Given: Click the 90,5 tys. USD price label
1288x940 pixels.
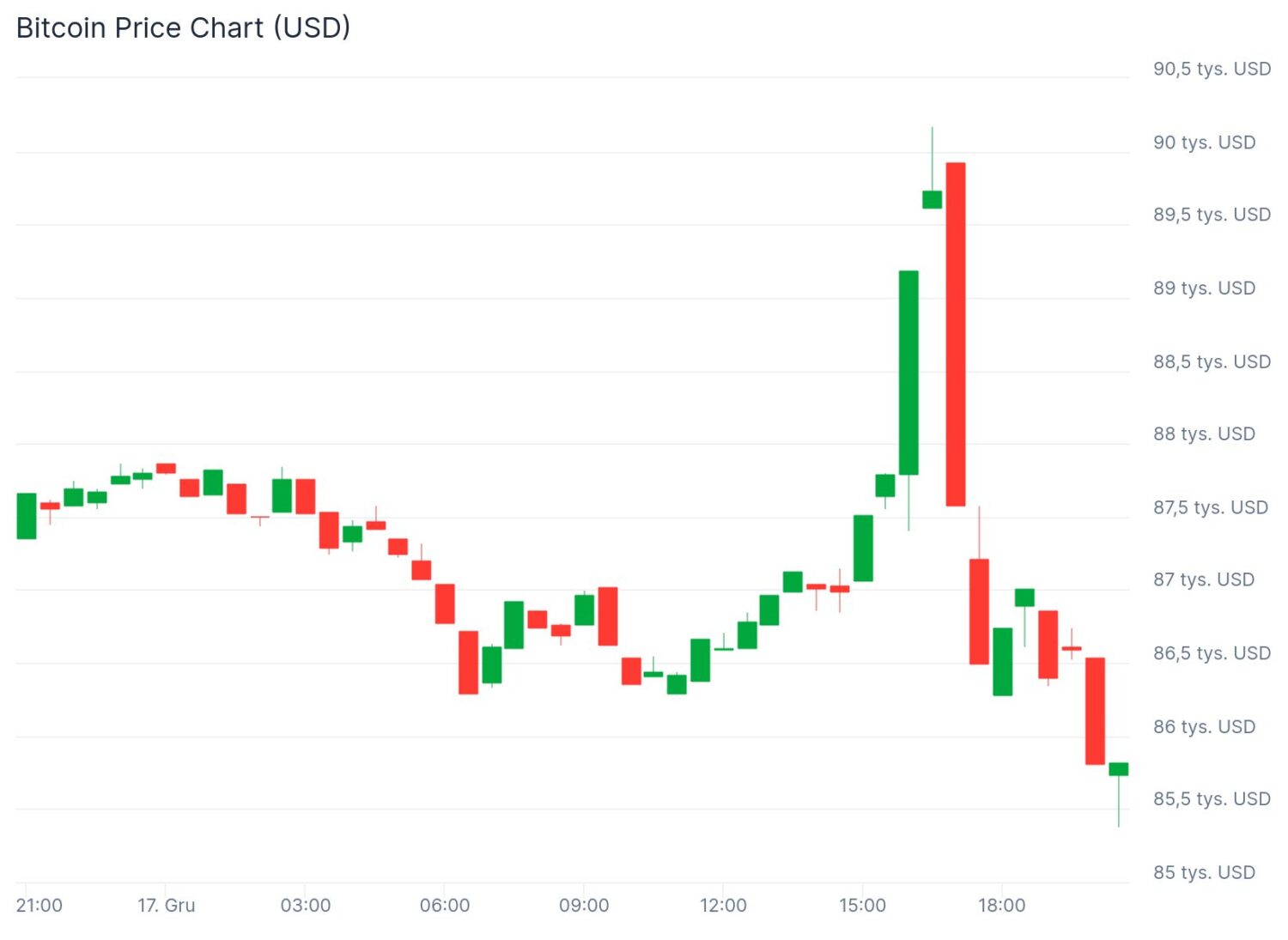Looking at the screenshot, I should pyautogui.click(x=1212, y=69).
